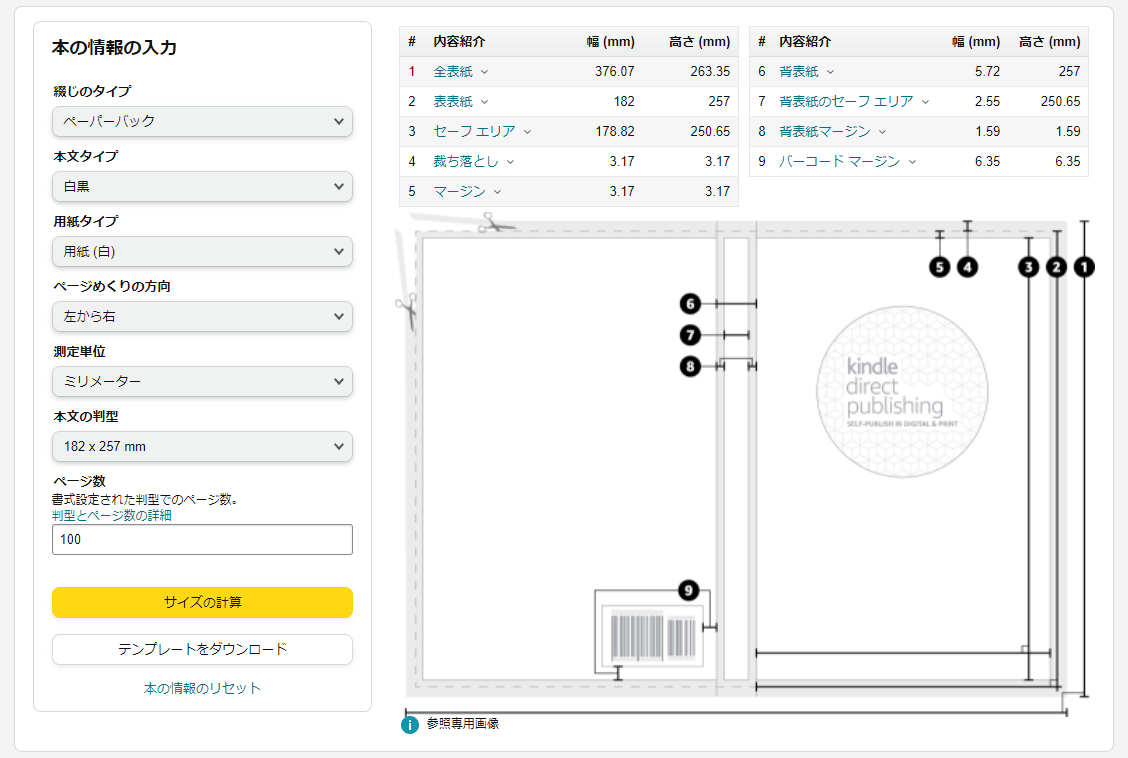Screen dimensions: 1128x758
Task: Open the 測定単位 dropdown showing ミリメーター
Action: 202,382
